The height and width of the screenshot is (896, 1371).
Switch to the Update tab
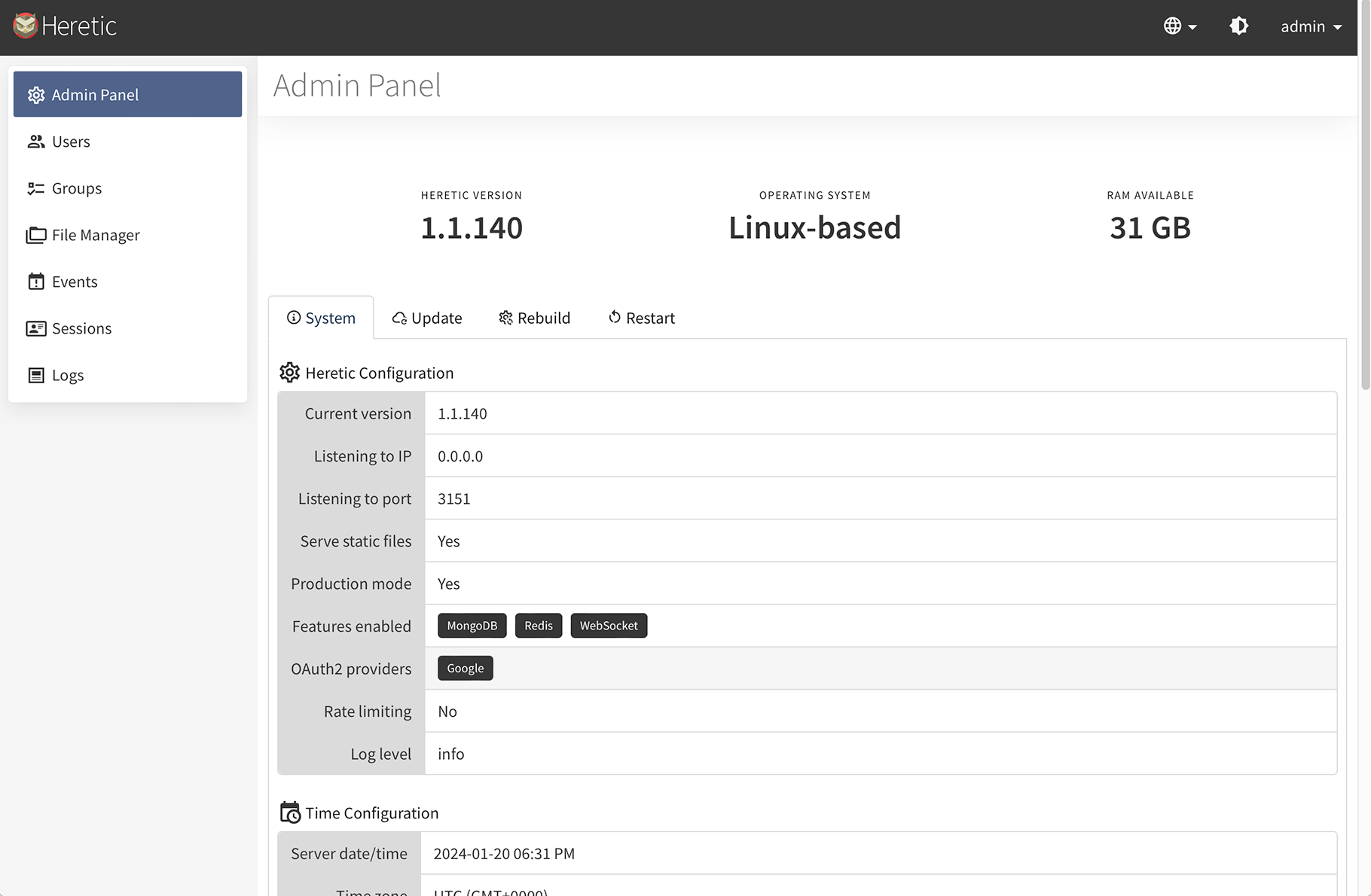[x=427, y=318]
